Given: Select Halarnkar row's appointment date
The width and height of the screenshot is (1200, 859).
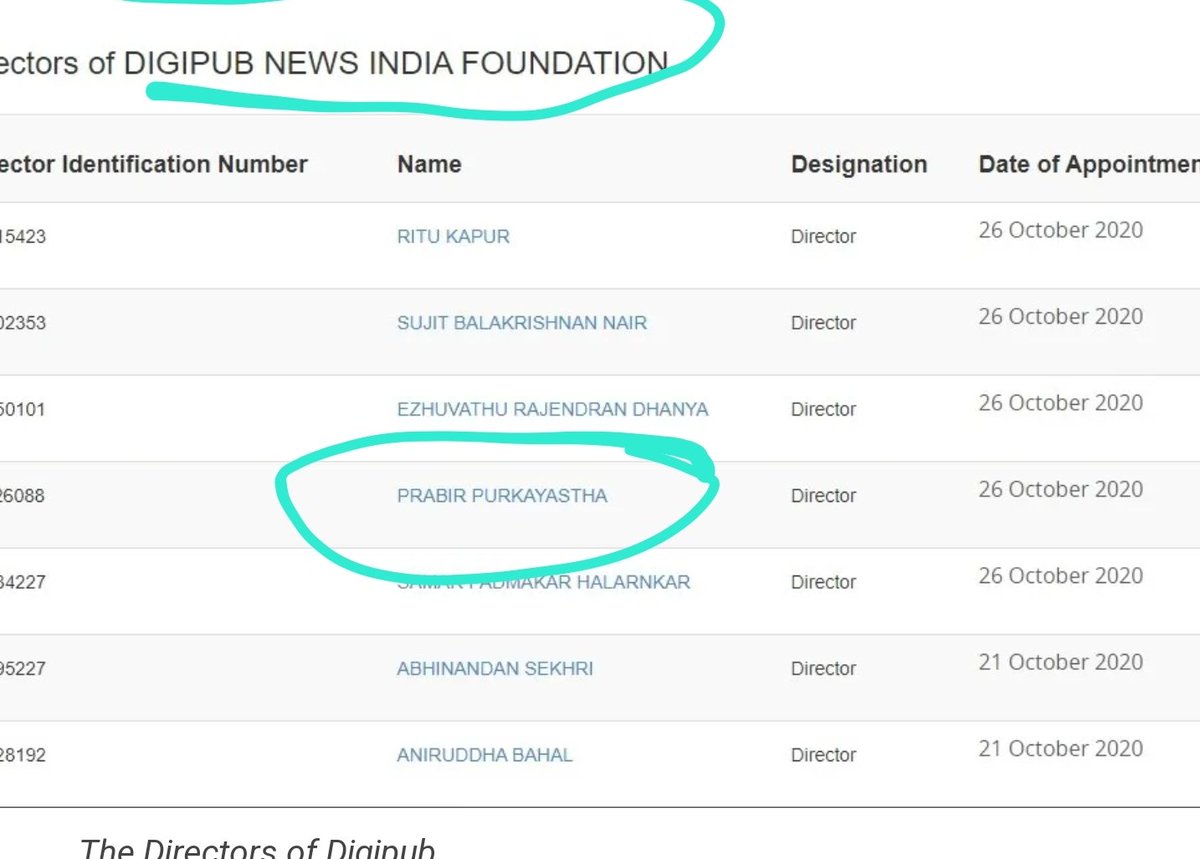Looking at the screenshot, I should [1061, 575].
